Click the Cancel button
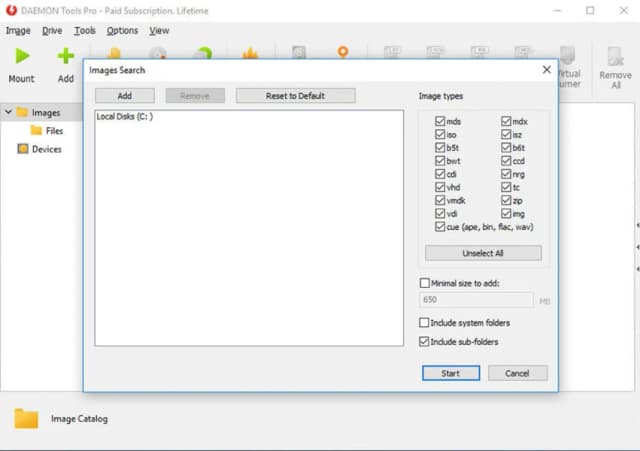The height and width of the screenshot is (451, 640). click(x=518, y=373)
